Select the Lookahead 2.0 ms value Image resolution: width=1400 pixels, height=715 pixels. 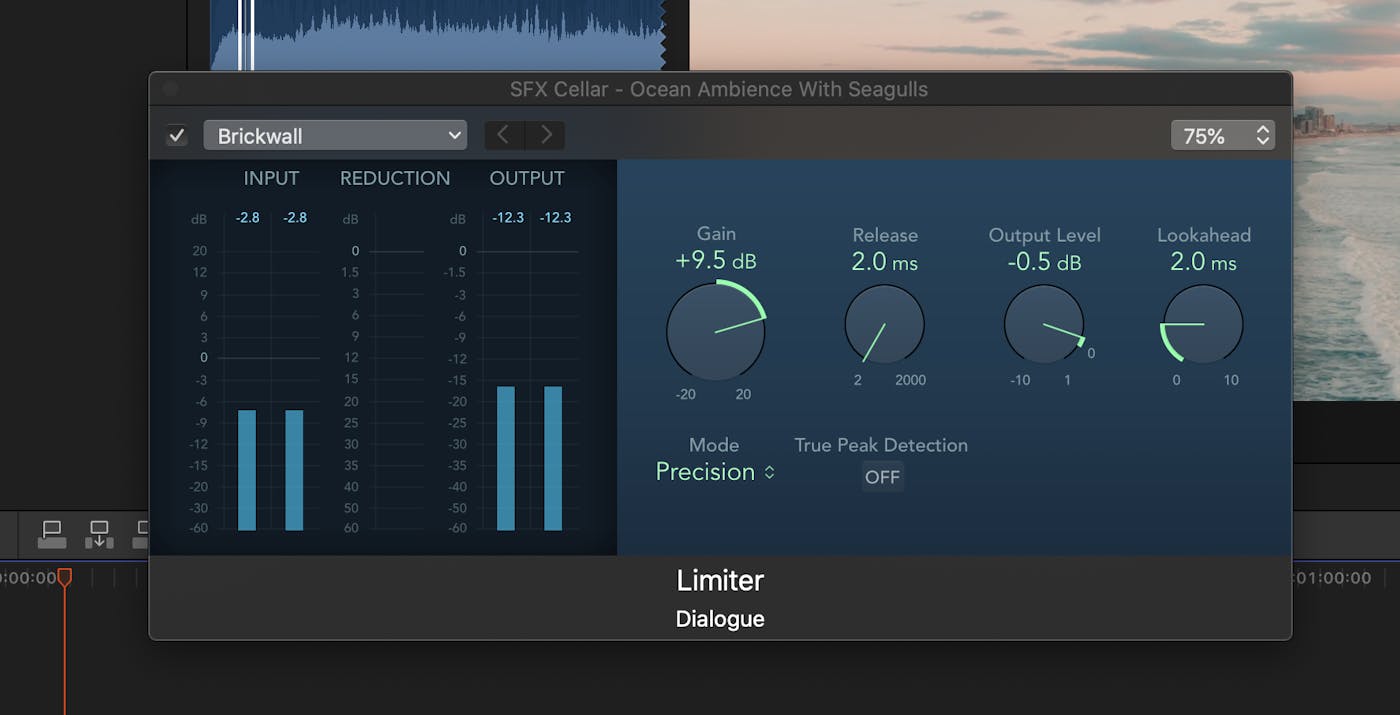point(1203,262)
